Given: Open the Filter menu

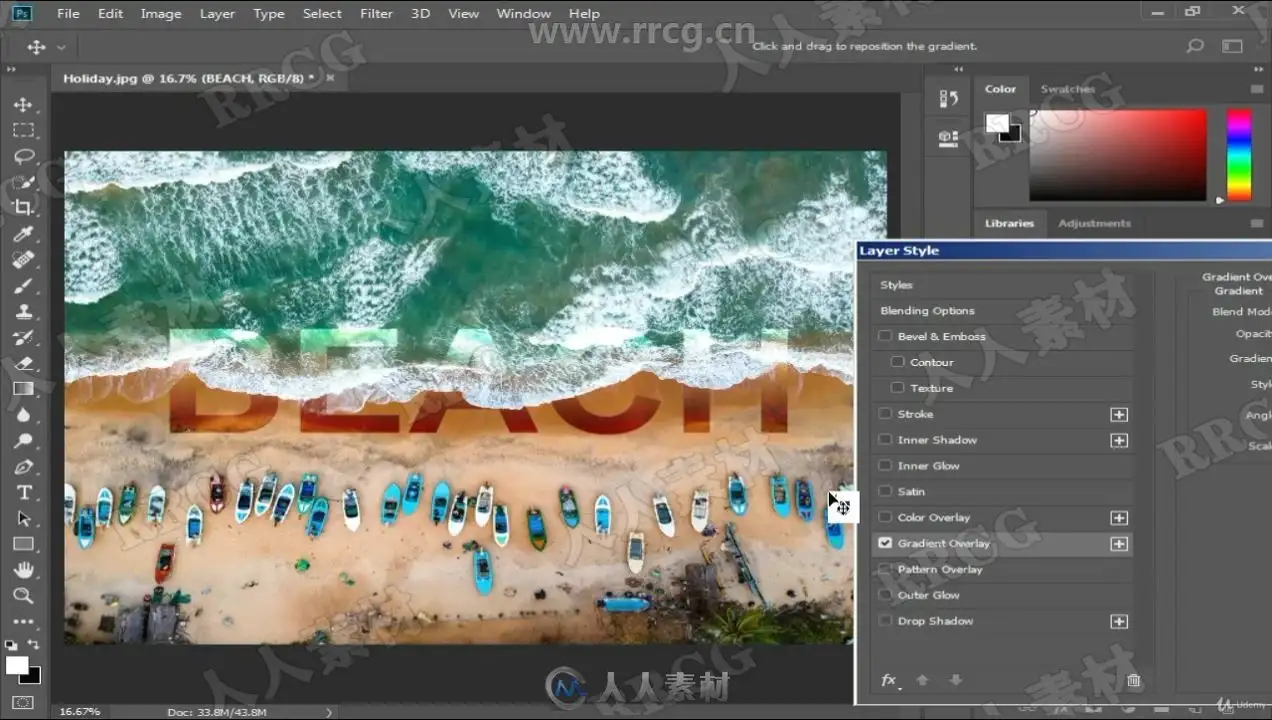Looking at the screenshot, I should click(376, 14).
